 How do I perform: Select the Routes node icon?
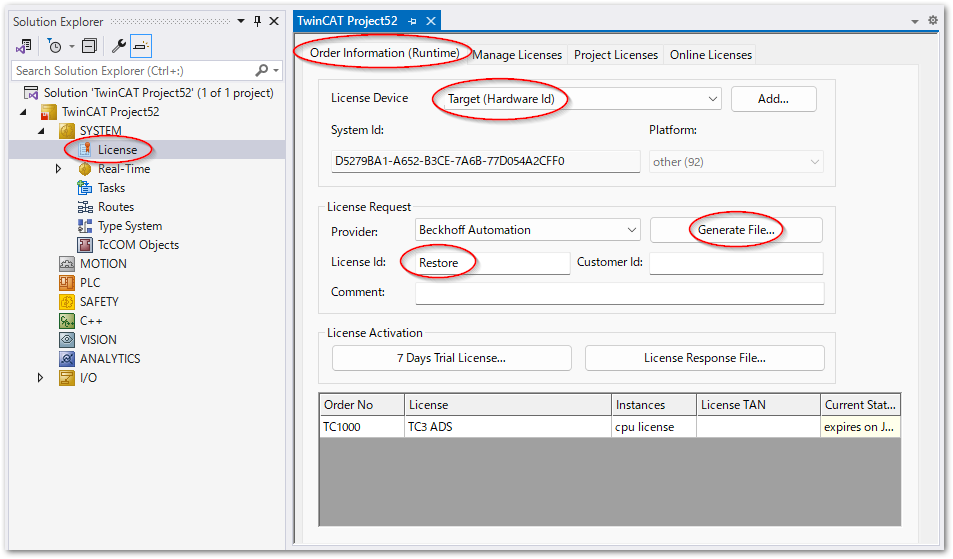[86, 207]
